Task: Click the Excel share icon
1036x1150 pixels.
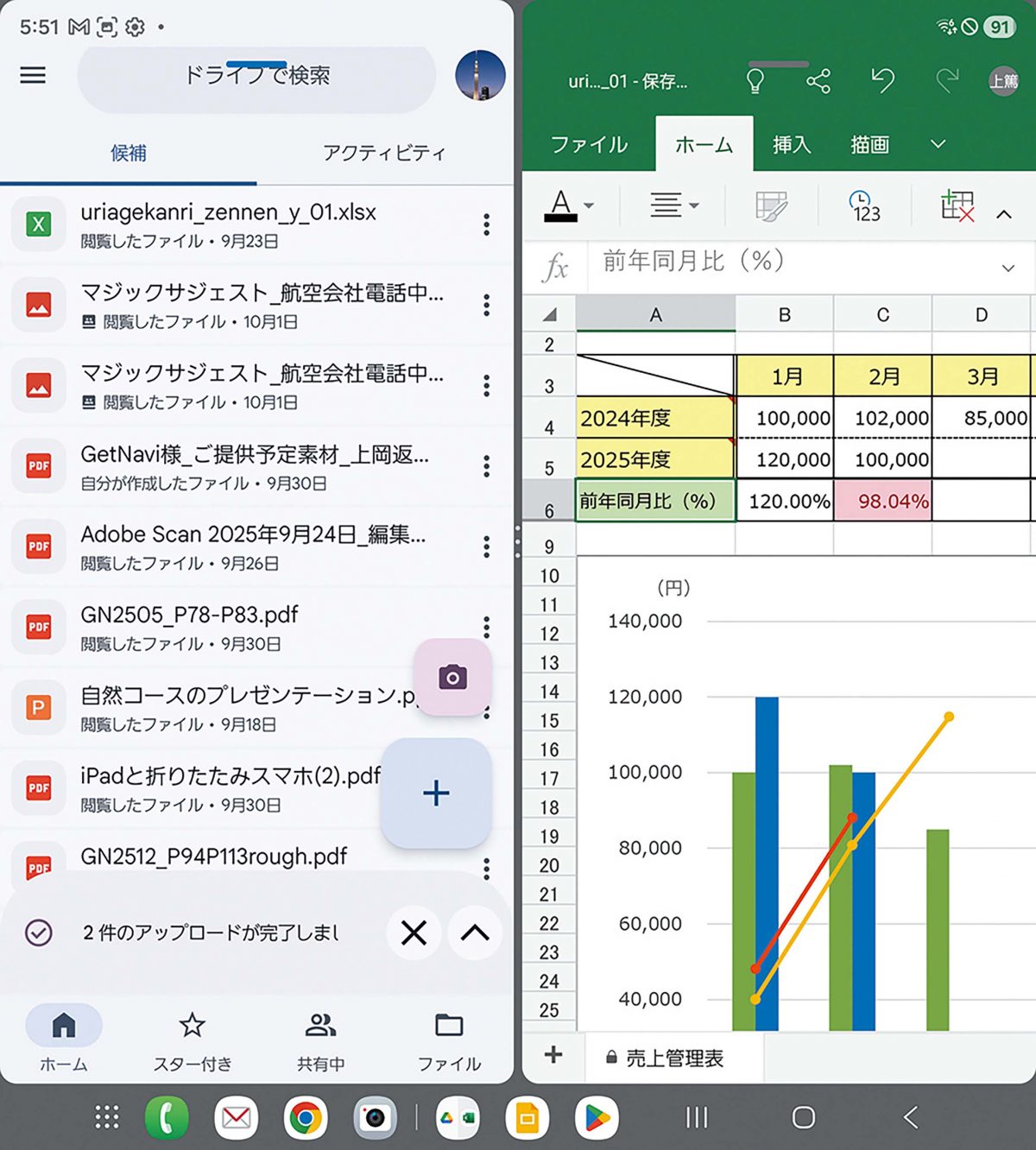Action: (818, 81)
